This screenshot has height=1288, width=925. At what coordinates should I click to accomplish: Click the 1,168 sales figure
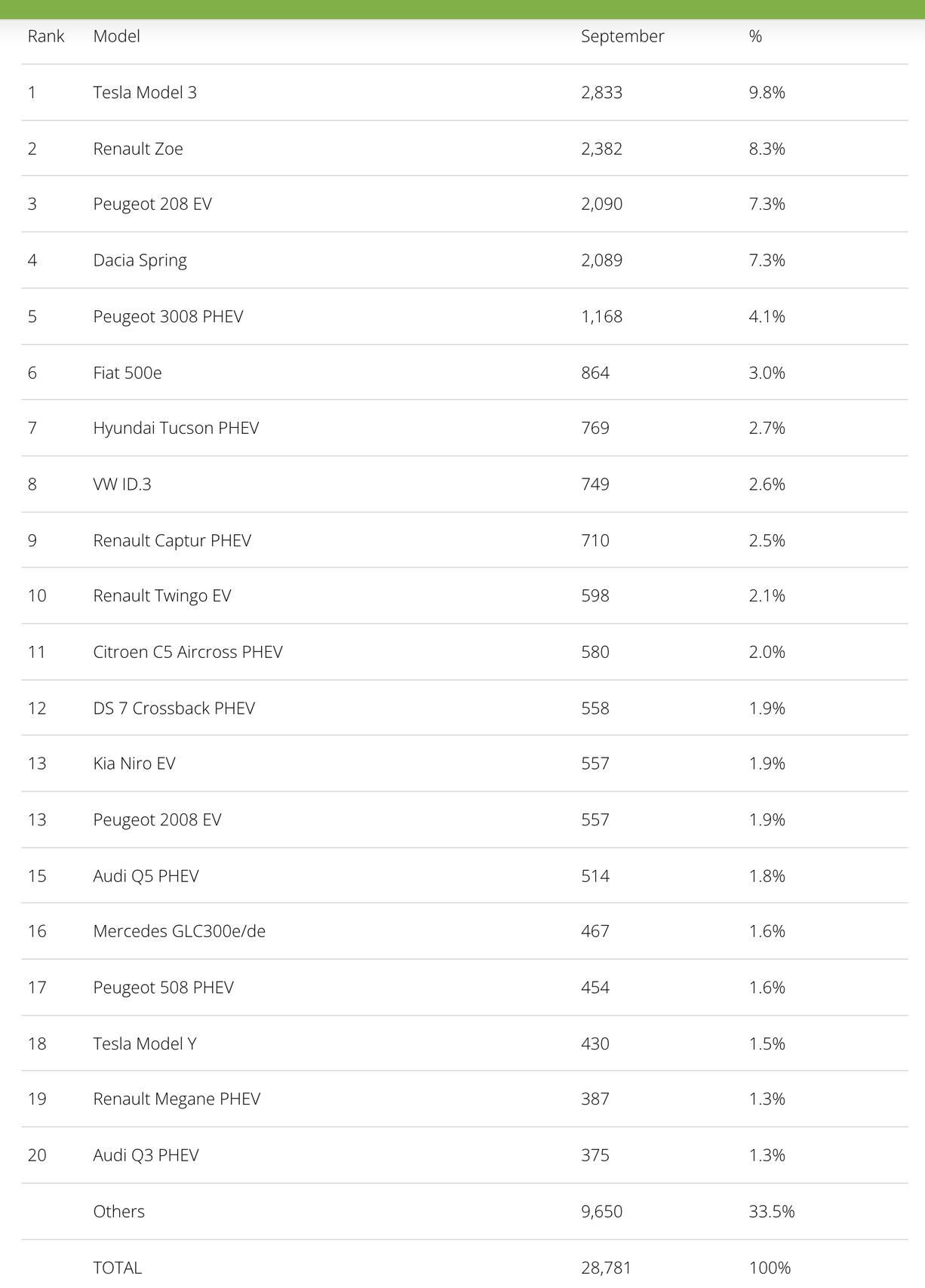click(x=601, y=316)
